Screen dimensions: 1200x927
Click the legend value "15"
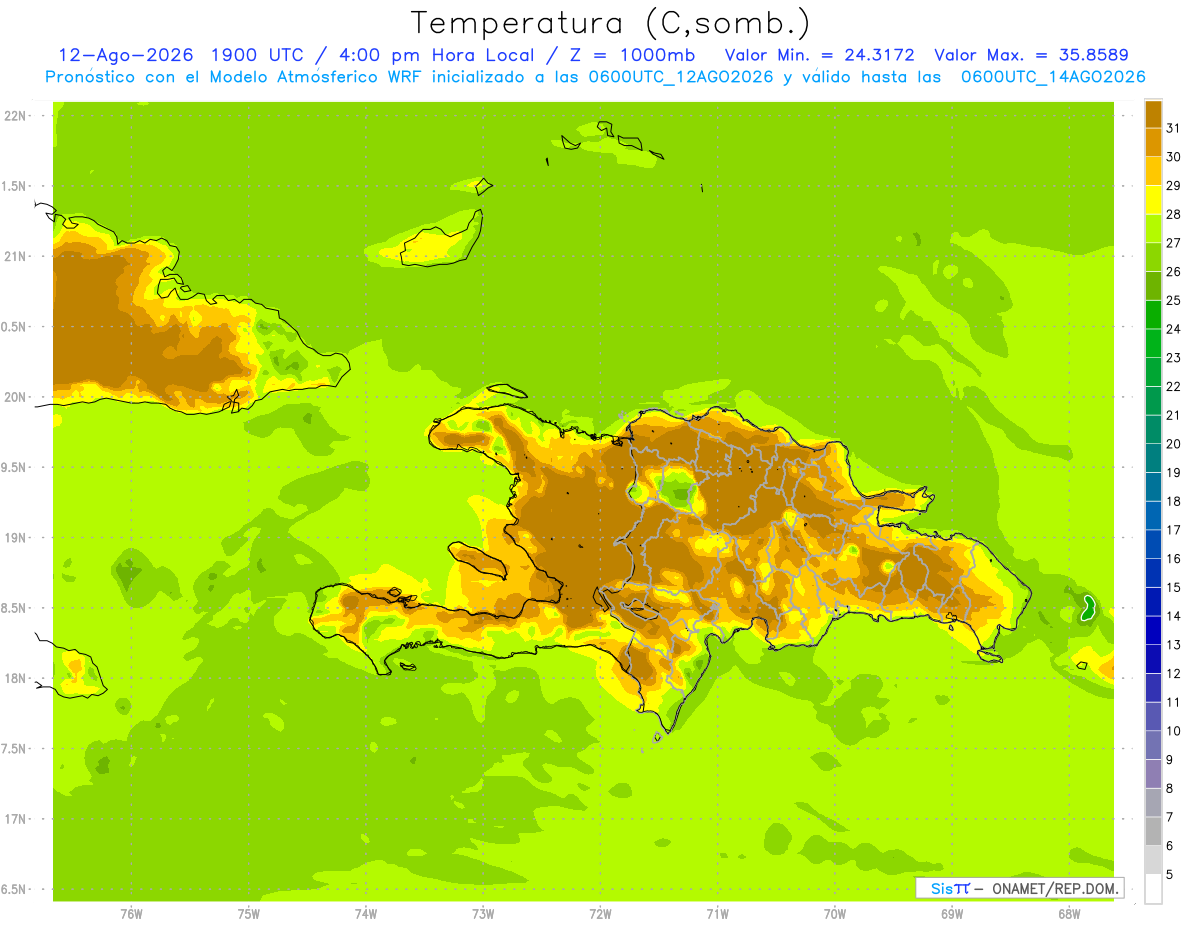[1173, 587]
